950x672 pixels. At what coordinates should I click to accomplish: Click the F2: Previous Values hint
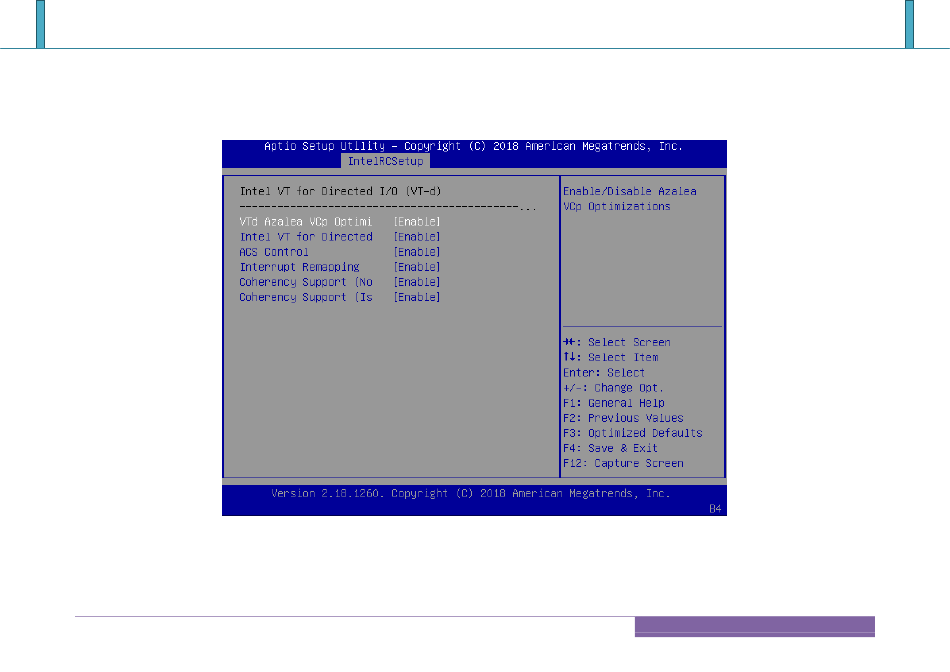coord(623,418)
